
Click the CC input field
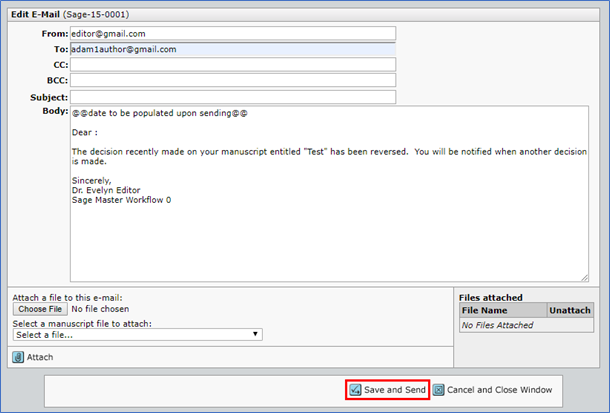click(232, 65)
